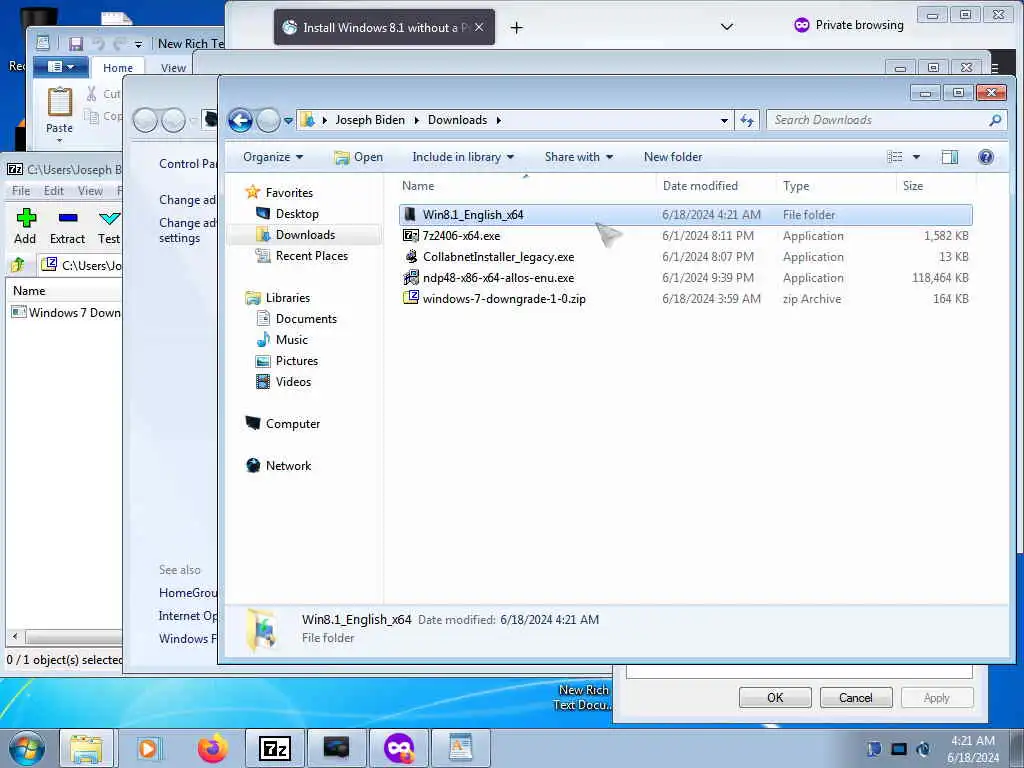Open View menu in 7-Zip
The width and height of the screenshot is (1024, 768).
pyautogui.click(x=90, y=191)
